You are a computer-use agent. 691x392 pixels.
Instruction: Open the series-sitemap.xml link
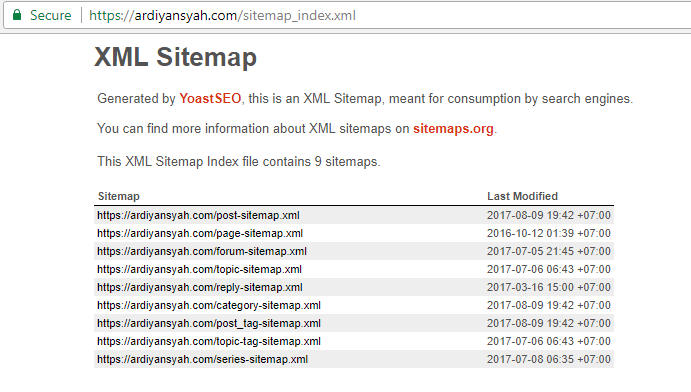202,359
